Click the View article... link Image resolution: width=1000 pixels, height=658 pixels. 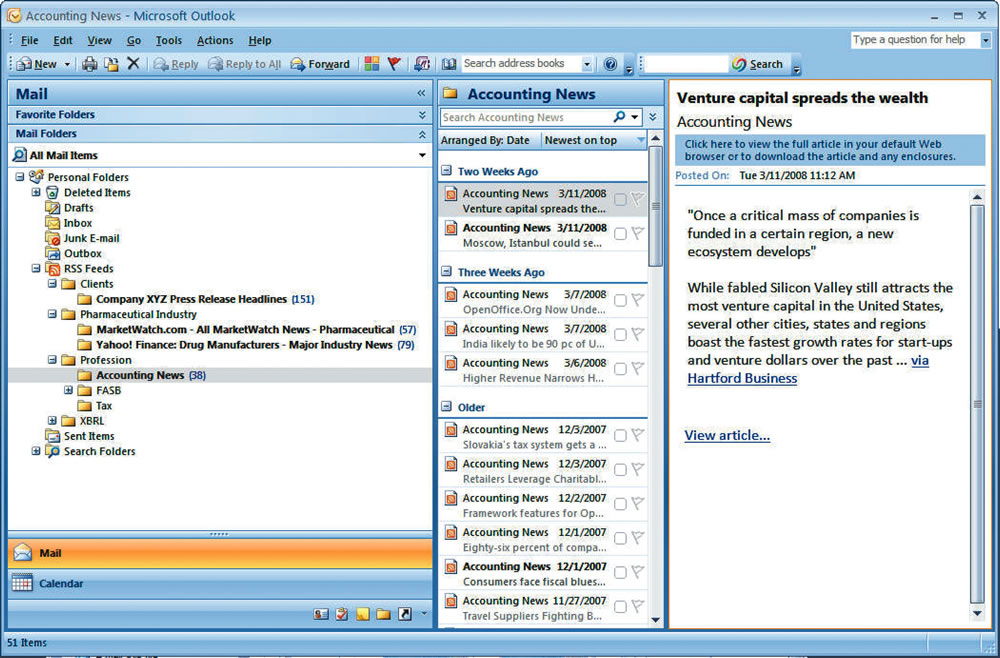point(727,435)
